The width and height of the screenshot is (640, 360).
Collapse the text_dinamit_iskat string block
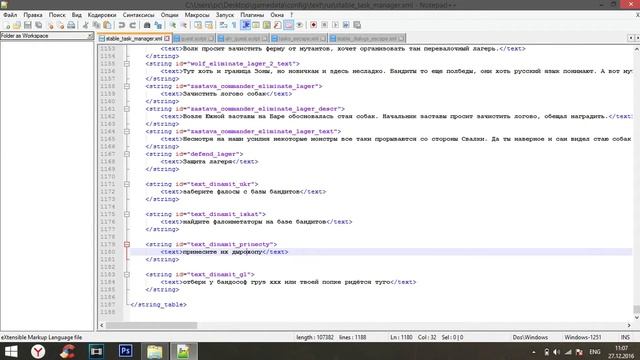[x=127, y=214]
